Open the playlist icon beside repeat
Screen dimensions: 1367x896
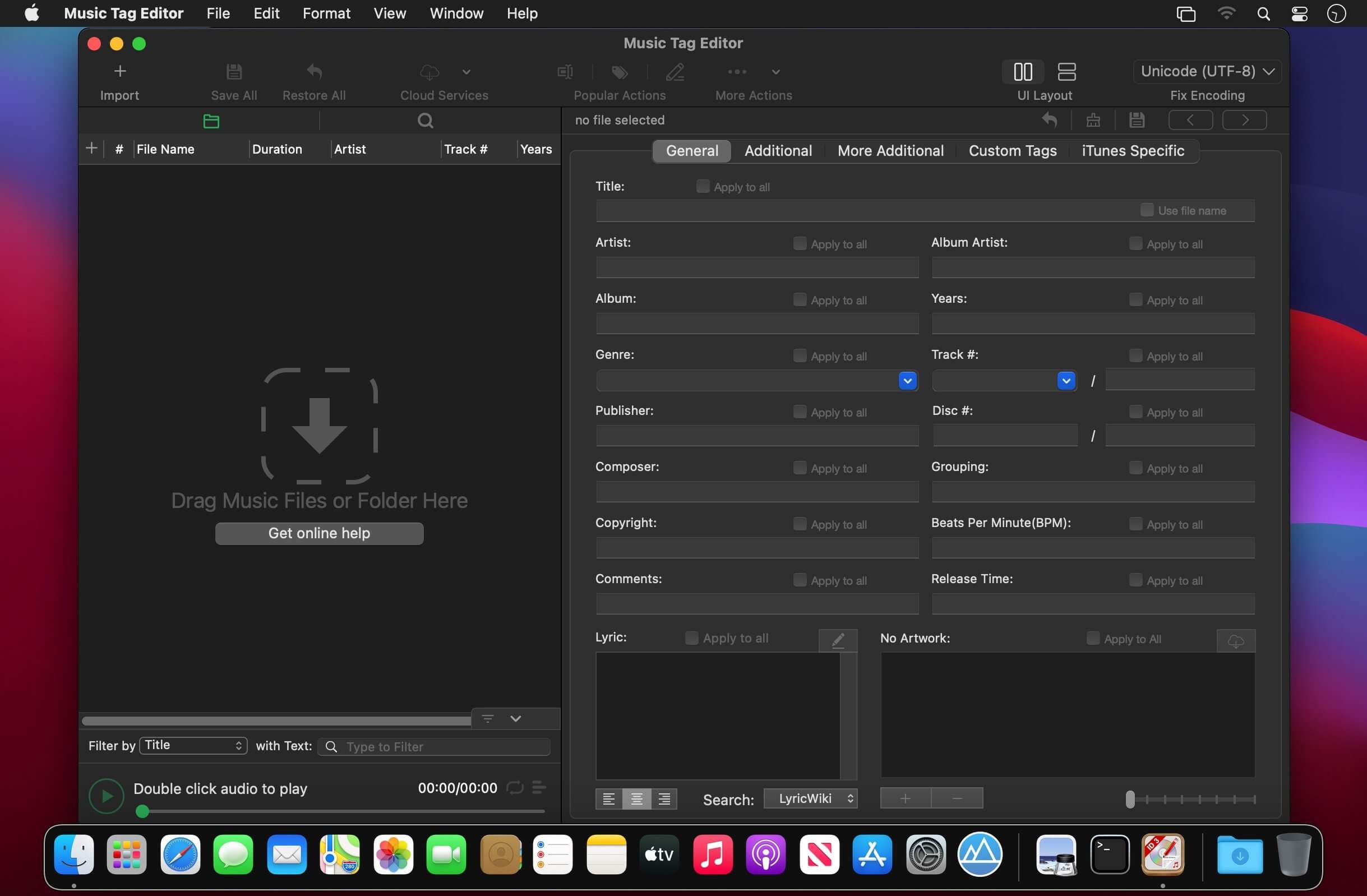pos(538,787)
